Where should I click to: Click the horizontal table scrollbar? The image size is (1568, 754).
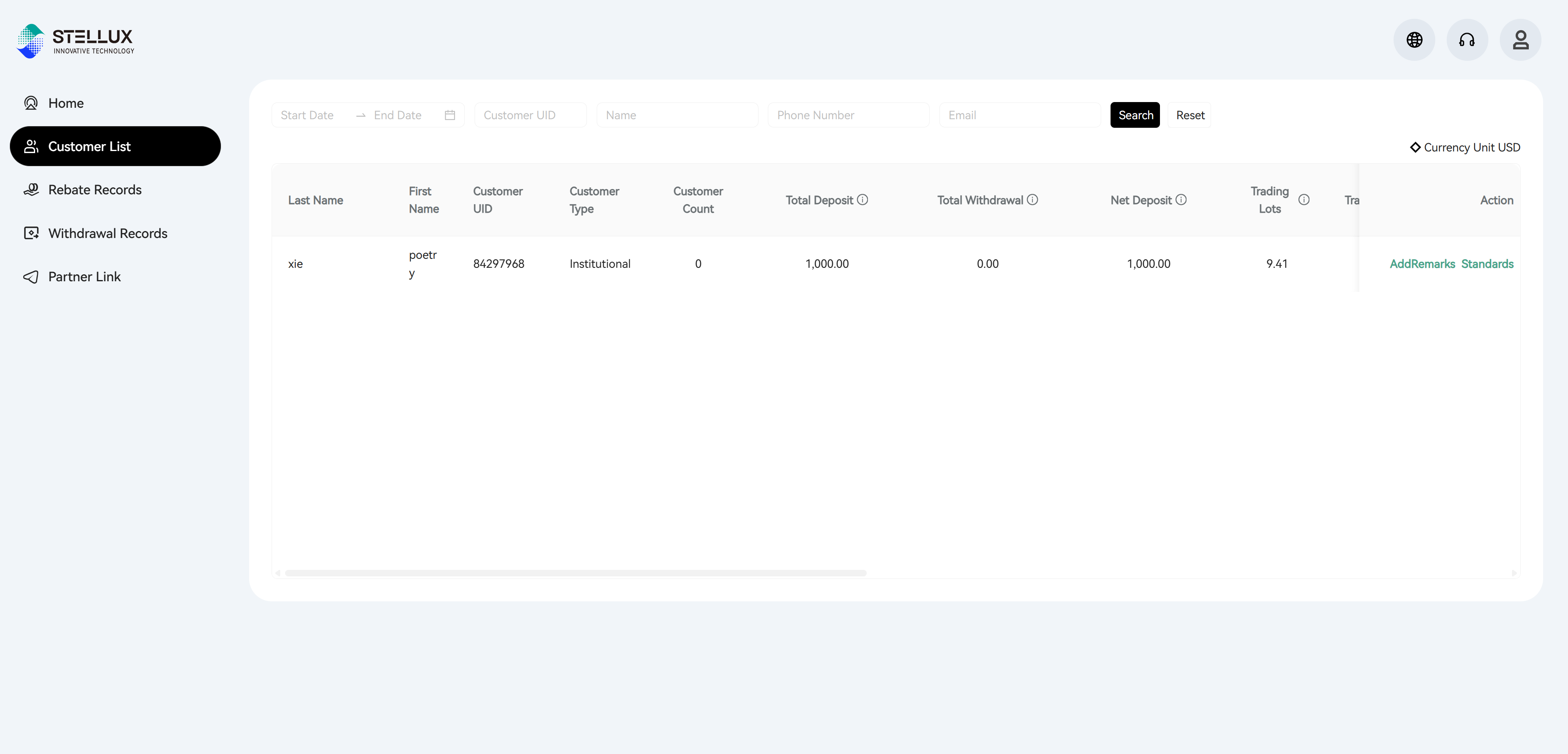tap(575, 573)
